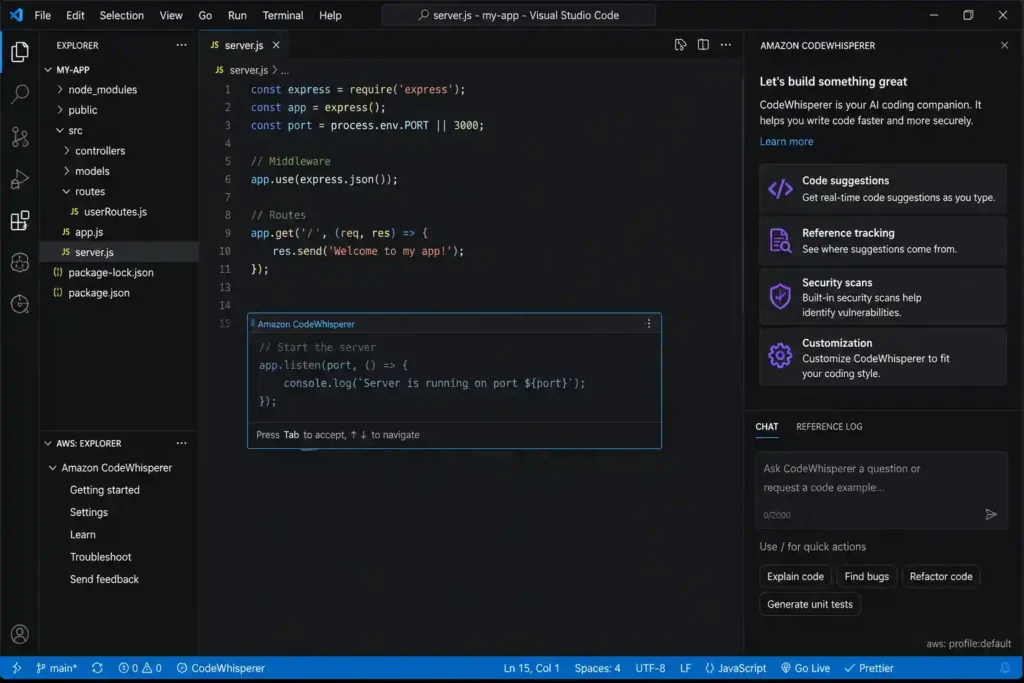Send the CodeWhisperer chat message
This screenshot has height=683, width=1024.
pyautogui.click(x=991, y=515)
